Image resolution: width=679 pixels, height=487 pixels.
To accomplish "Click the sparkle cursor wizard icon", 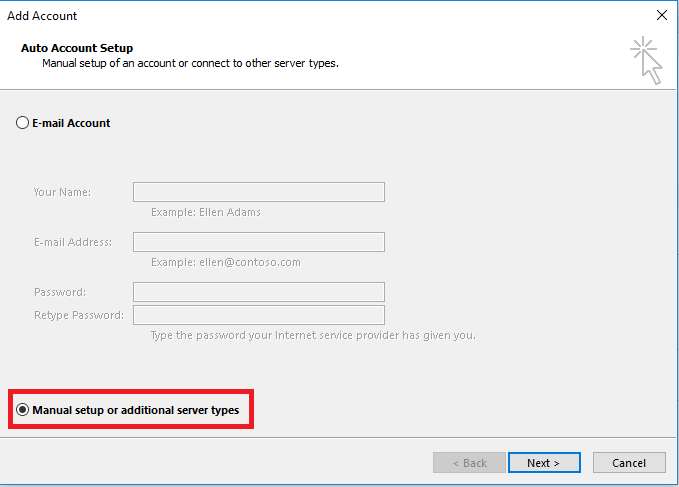I will tap(646, 60).
